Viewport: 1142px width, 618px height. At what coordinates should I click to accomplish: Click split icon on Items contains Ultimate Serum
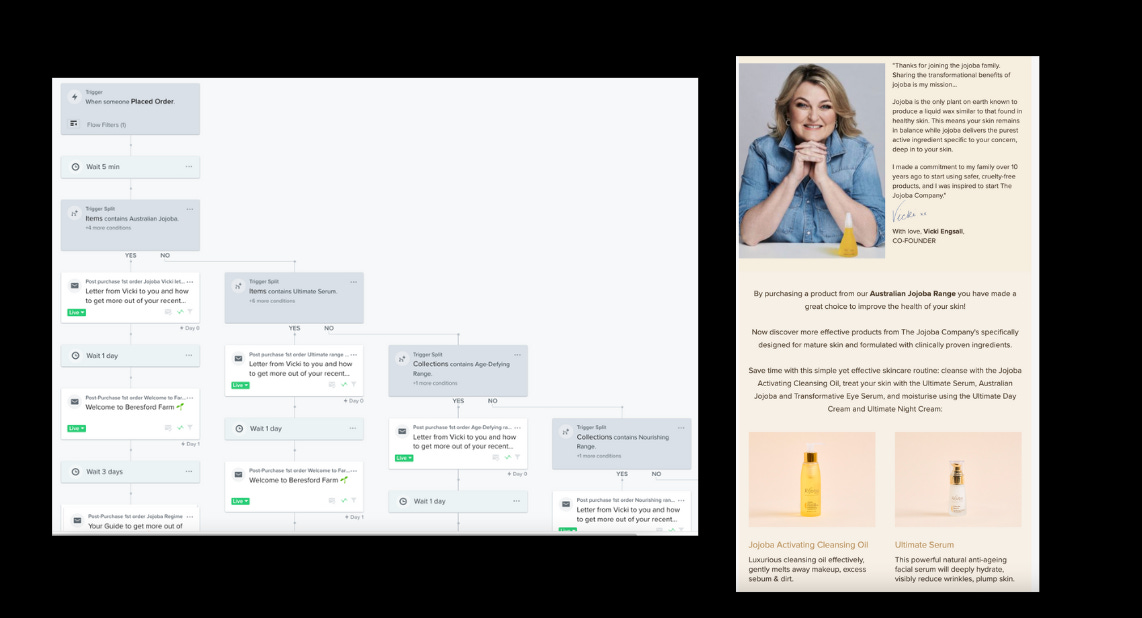(238, 286)
